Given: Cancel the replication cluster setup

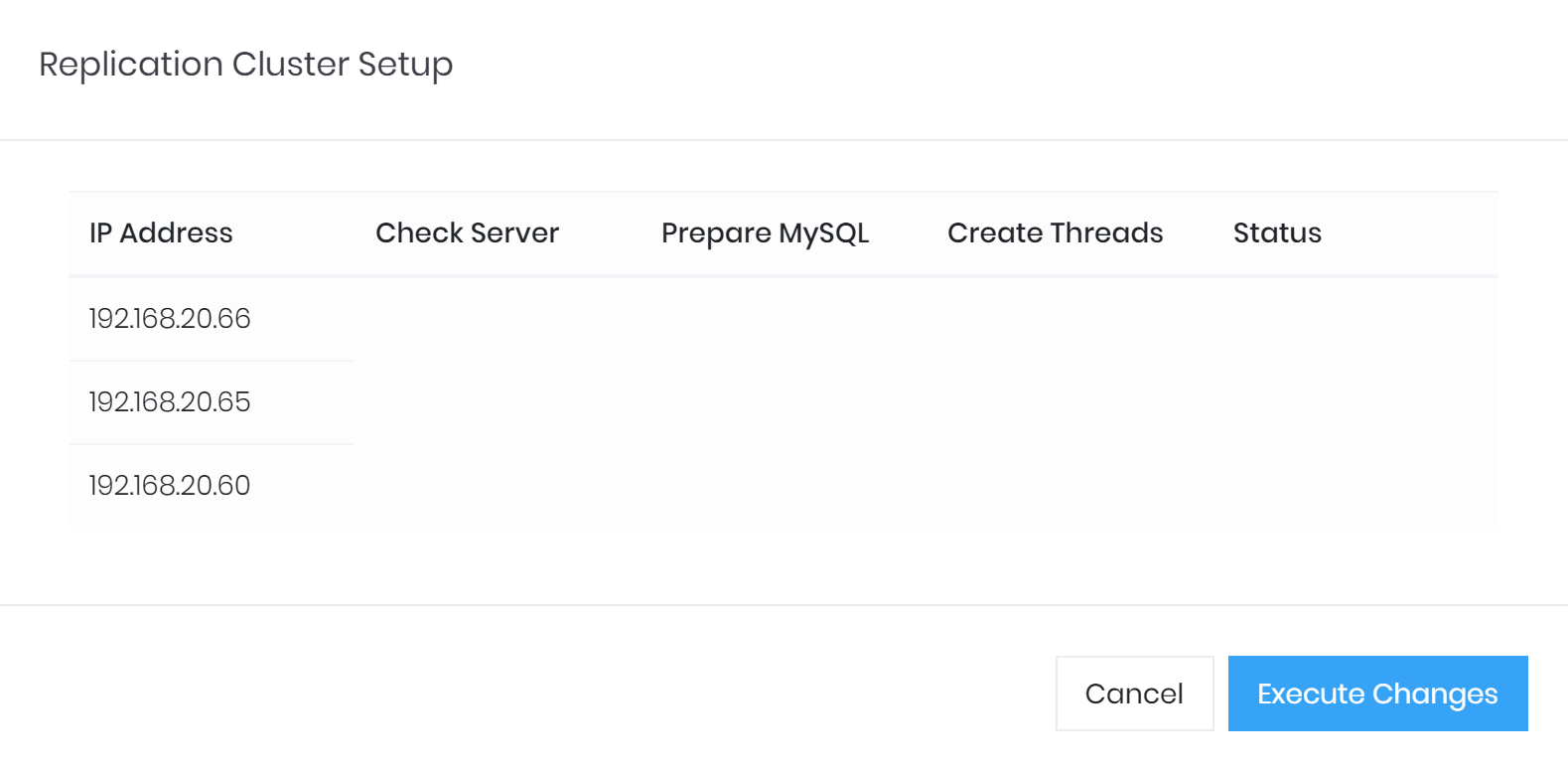Looking at the screenshot, I should (x=1134, y=694).
